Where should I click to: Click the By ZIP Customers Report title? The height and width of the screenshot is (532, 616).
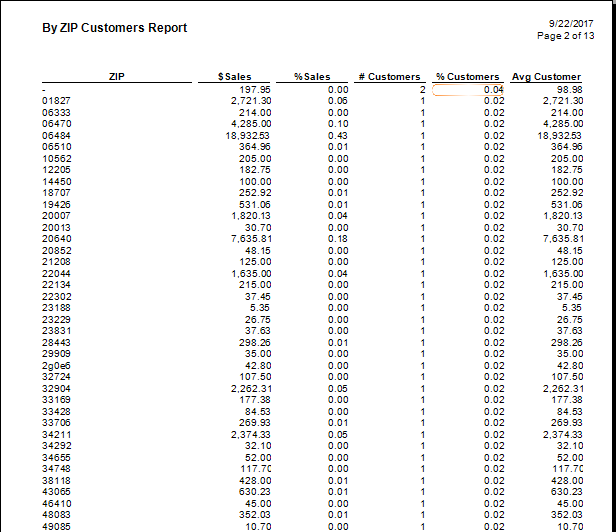(x=114, y=28)
